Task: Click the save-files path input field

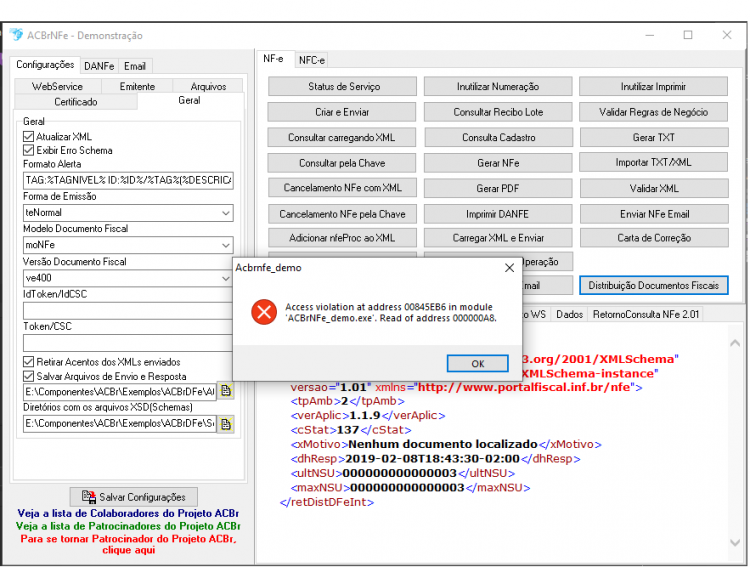Action: (120, 391)
